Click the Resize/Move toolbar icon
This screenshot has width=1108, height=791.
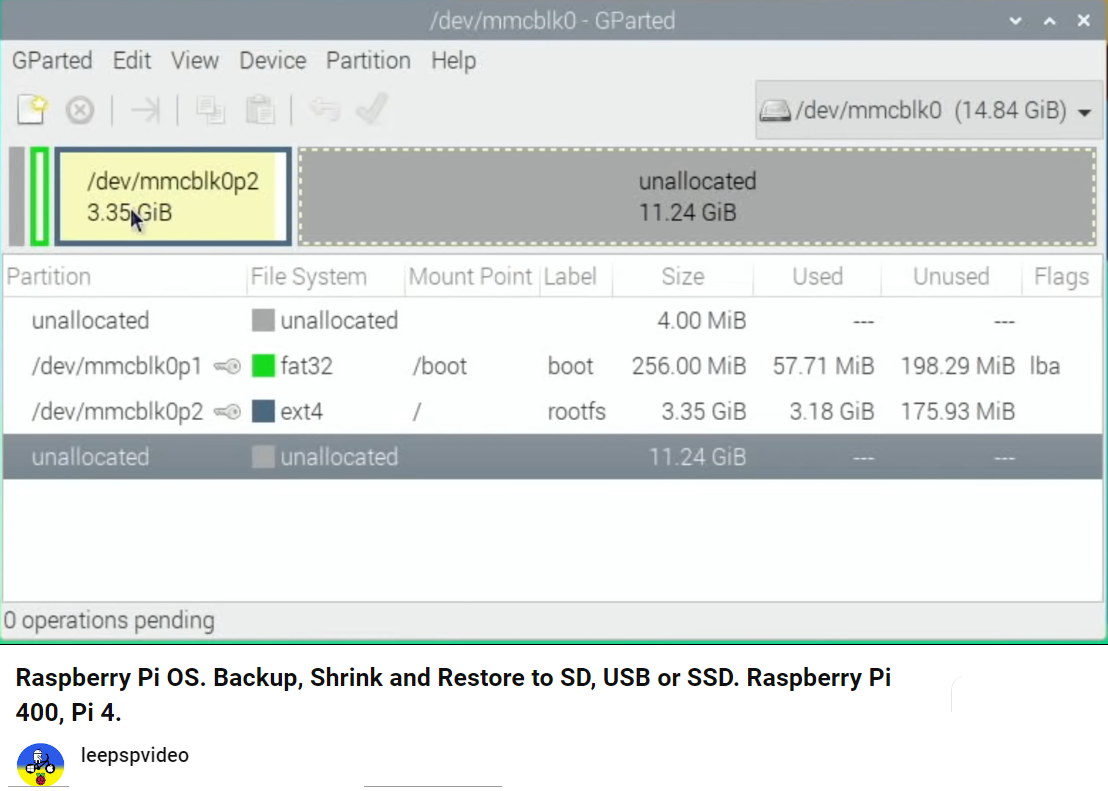point(145,109)
